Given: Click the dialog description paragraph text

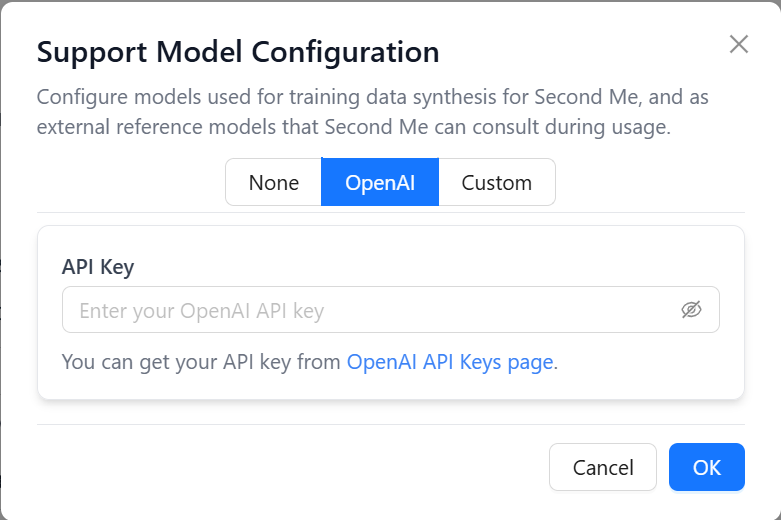Looking at the screenshot, I should point(353,113).
